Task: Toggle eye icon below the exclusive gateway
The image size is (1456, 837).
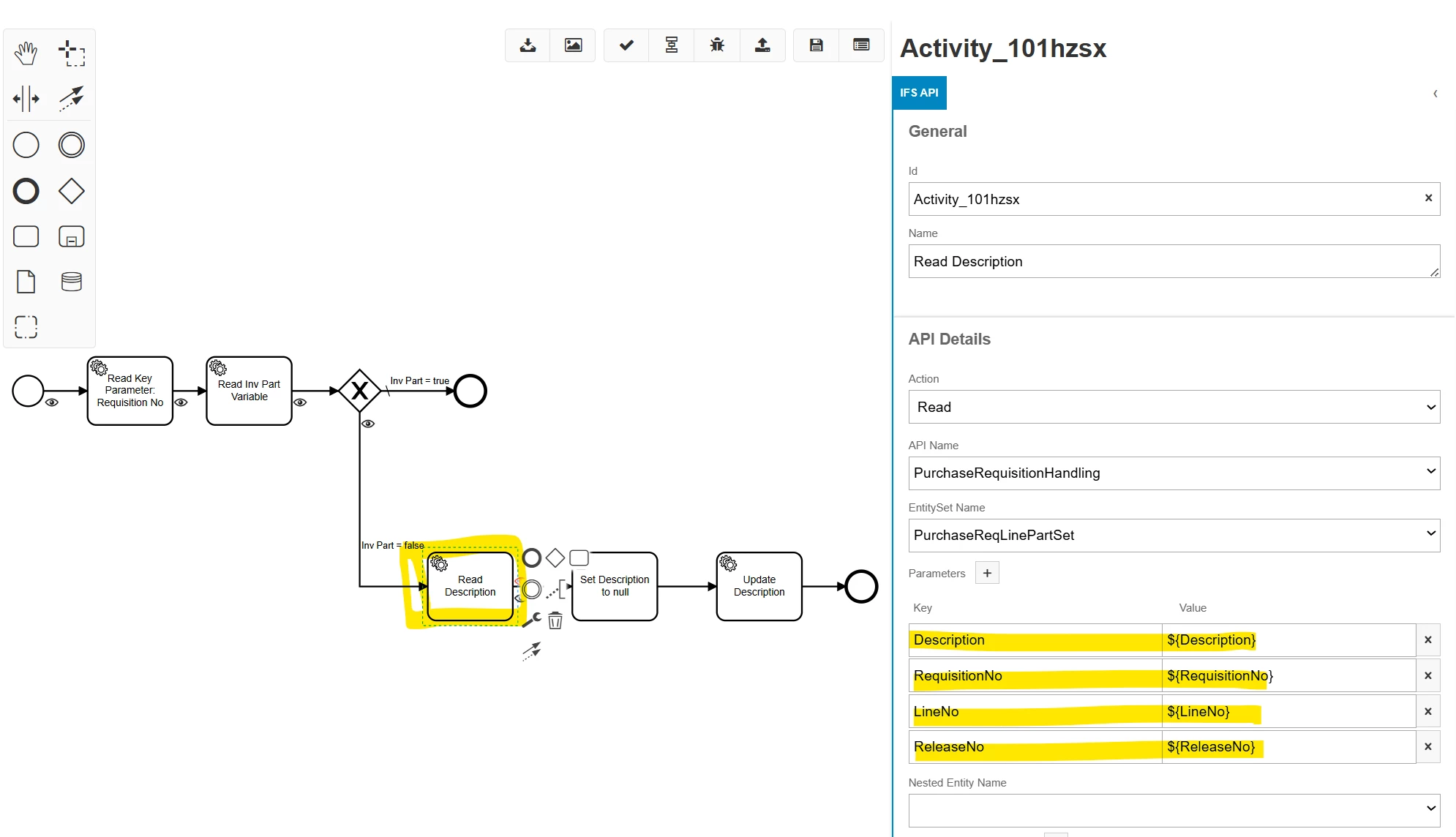Action: coord(368,424)
